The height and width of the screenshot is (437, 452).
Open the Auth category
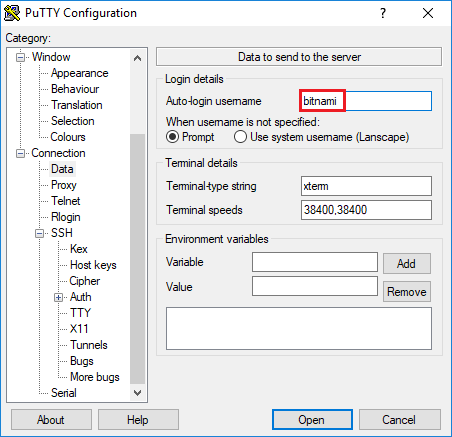tap(81, 297)
